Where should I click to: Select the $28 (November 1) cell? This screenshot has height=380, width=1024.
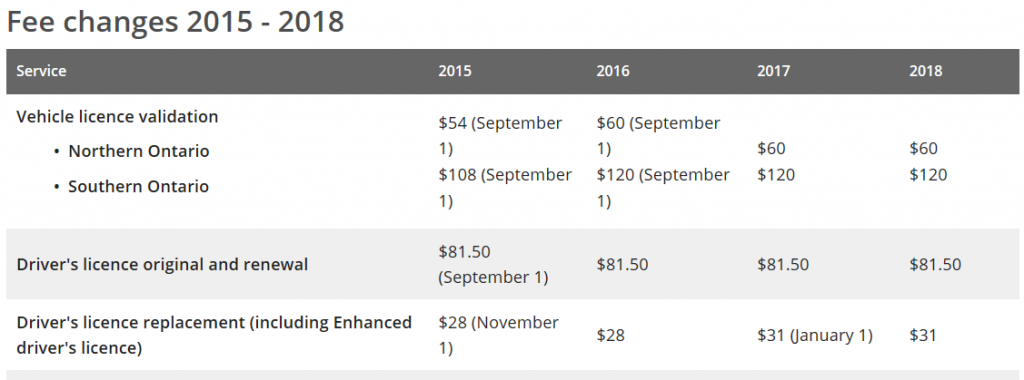coord(498,335)
